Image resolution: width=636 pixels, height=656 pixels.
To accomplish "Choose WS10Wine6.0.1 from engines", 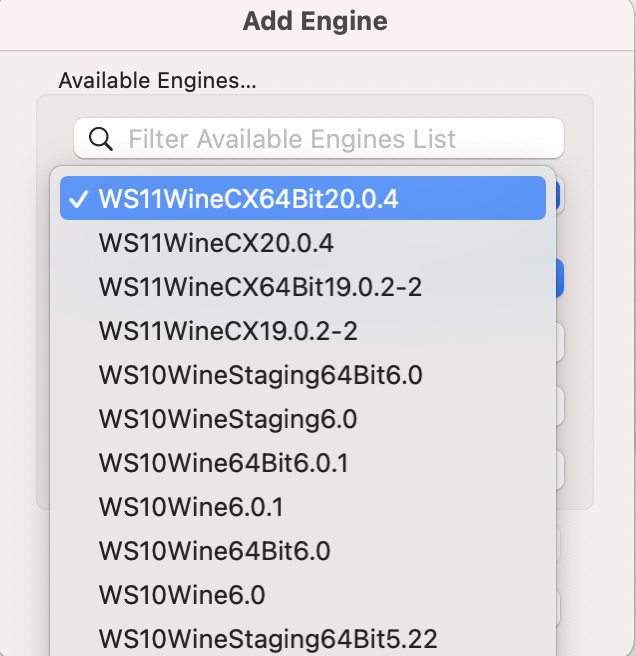I will [303, 507].
